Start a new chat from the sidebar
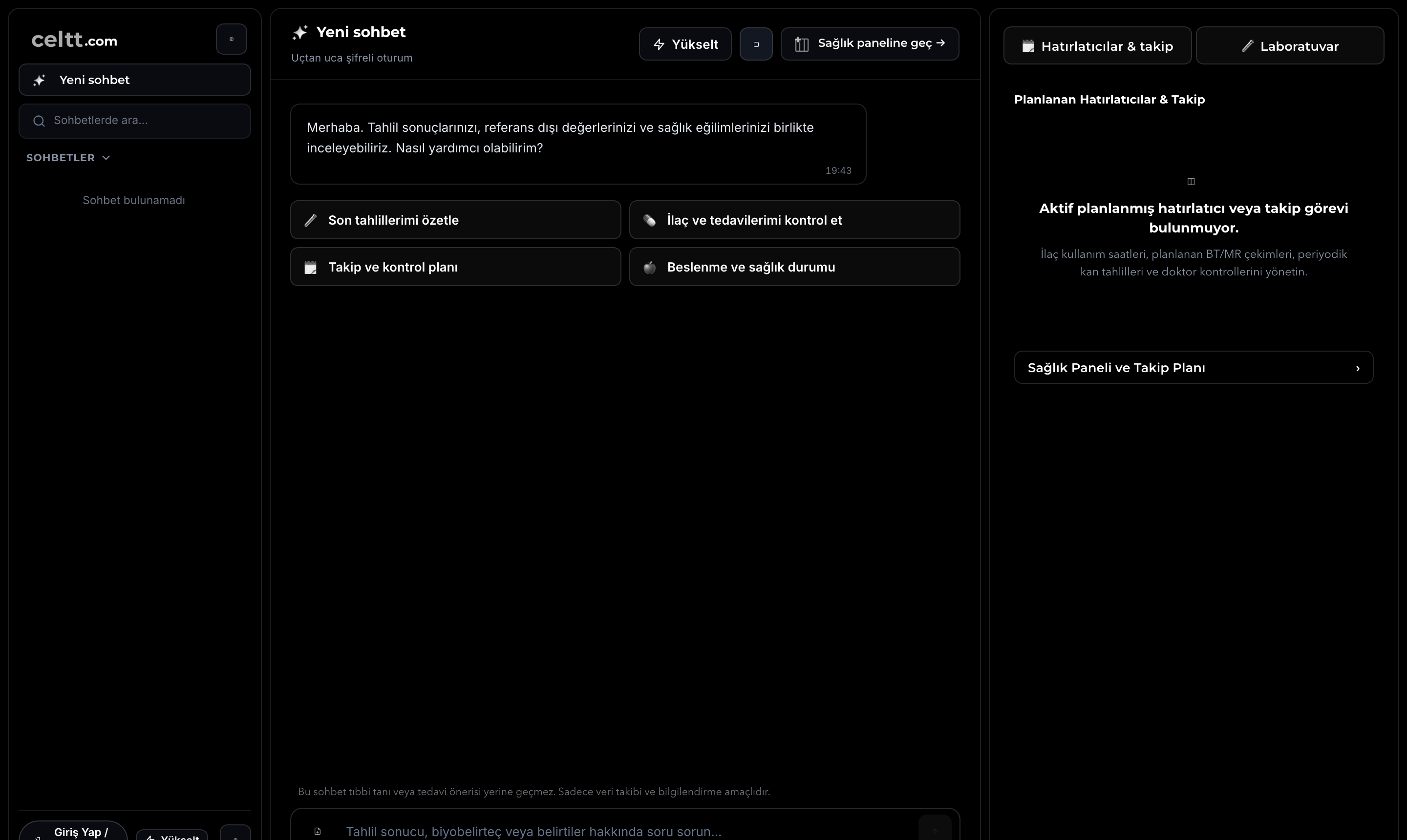Screen dimensions: 1407x840 [135, 80]
